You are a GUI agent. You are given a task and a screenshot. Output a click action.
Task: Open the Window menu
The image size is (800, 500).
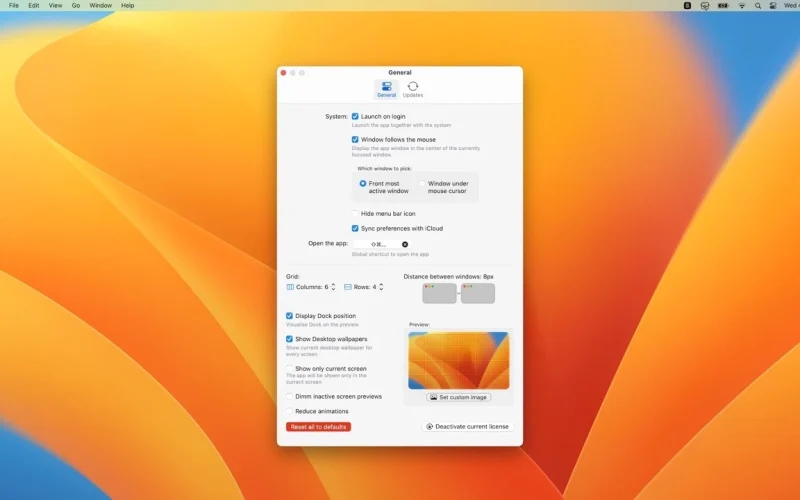click(x=101, y=5)
